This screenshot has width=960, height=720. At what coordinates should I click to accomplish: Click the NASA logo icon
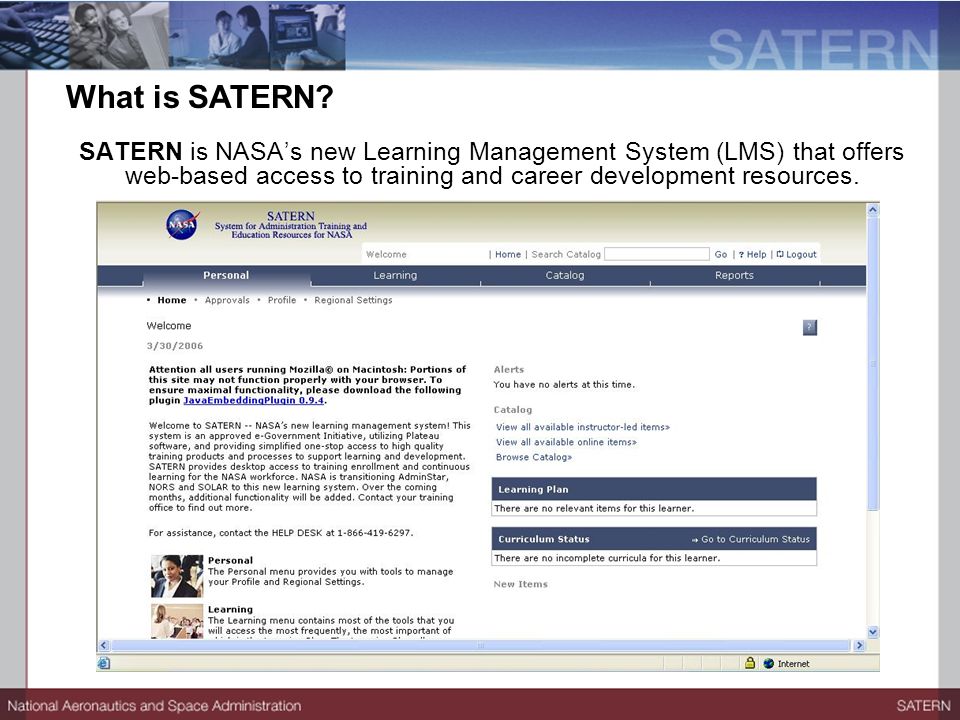pyautogui.click(x=182, y=225)
